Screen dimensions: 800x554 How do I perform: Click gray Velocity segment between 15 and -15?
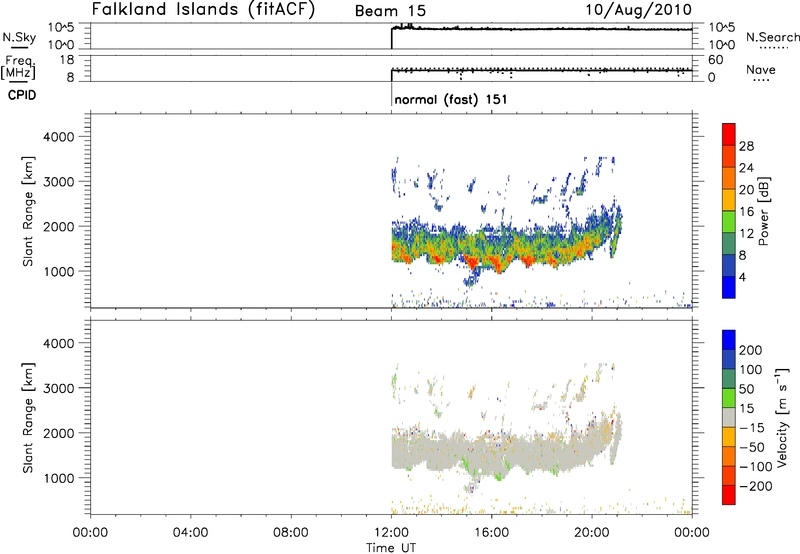(x=729, y=417)
